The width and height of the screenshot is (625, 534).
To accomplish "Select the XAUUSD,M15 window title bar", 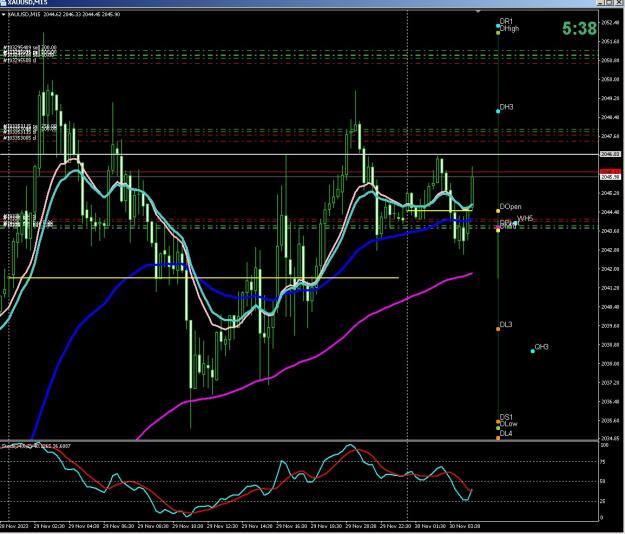I will pos(299,2).
